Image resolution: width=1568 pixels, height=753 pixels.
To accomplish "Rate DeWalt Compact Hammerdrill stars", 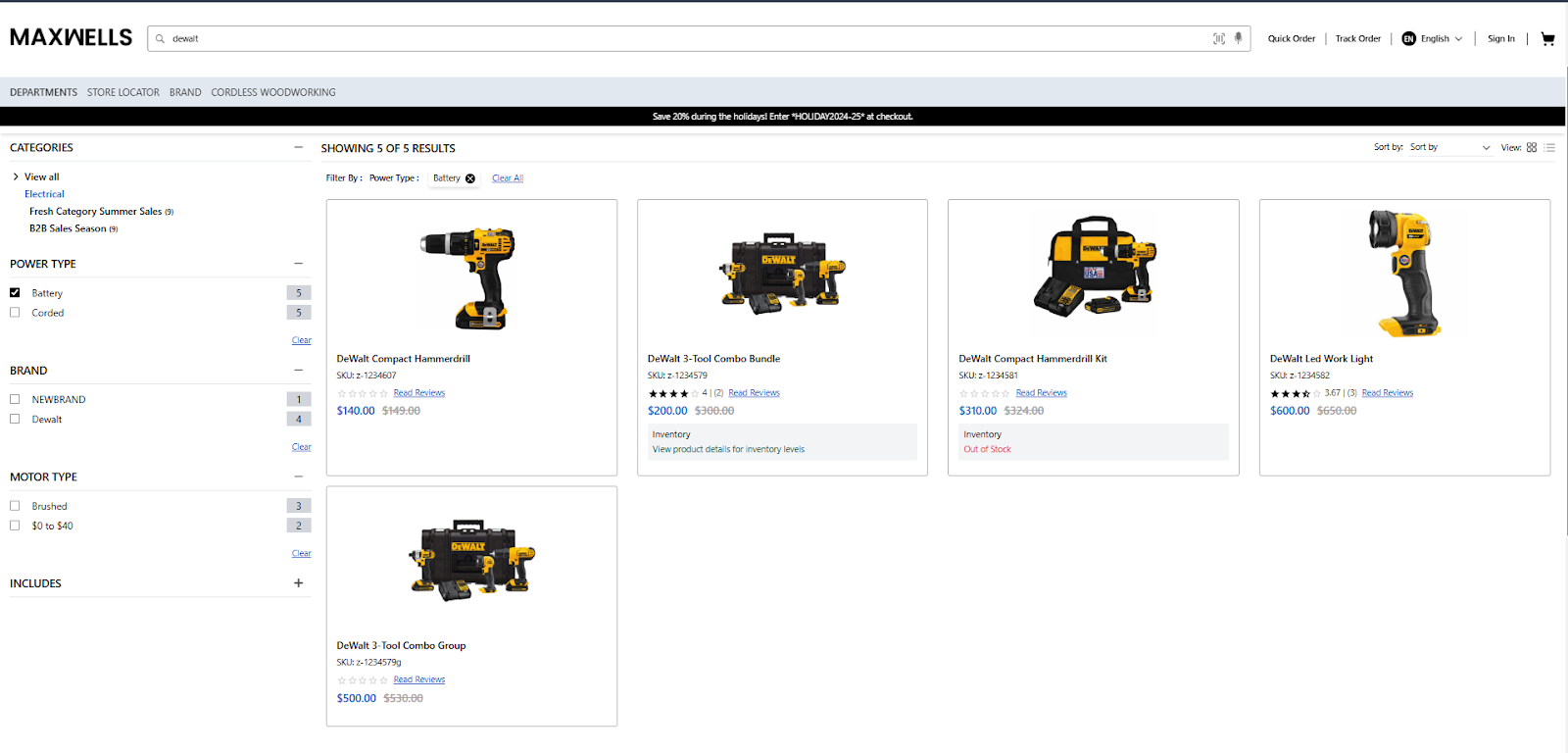I will coord(363,393).
